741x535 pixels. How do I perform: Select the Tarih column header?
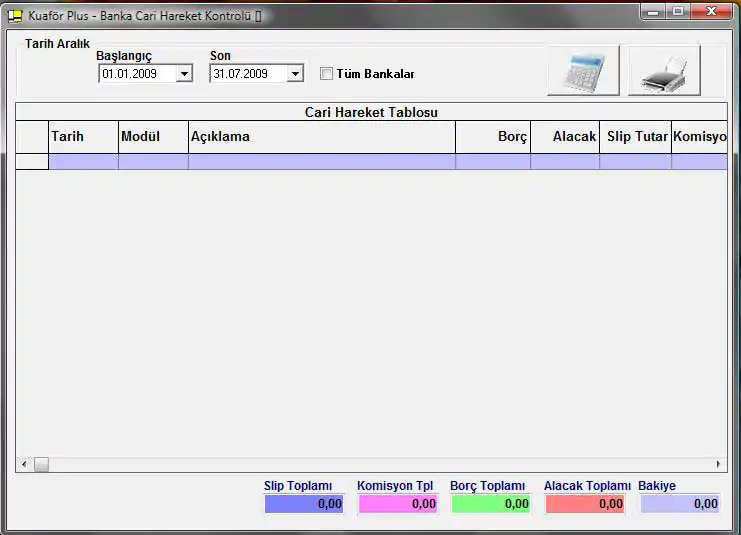(x=83, y=137)
